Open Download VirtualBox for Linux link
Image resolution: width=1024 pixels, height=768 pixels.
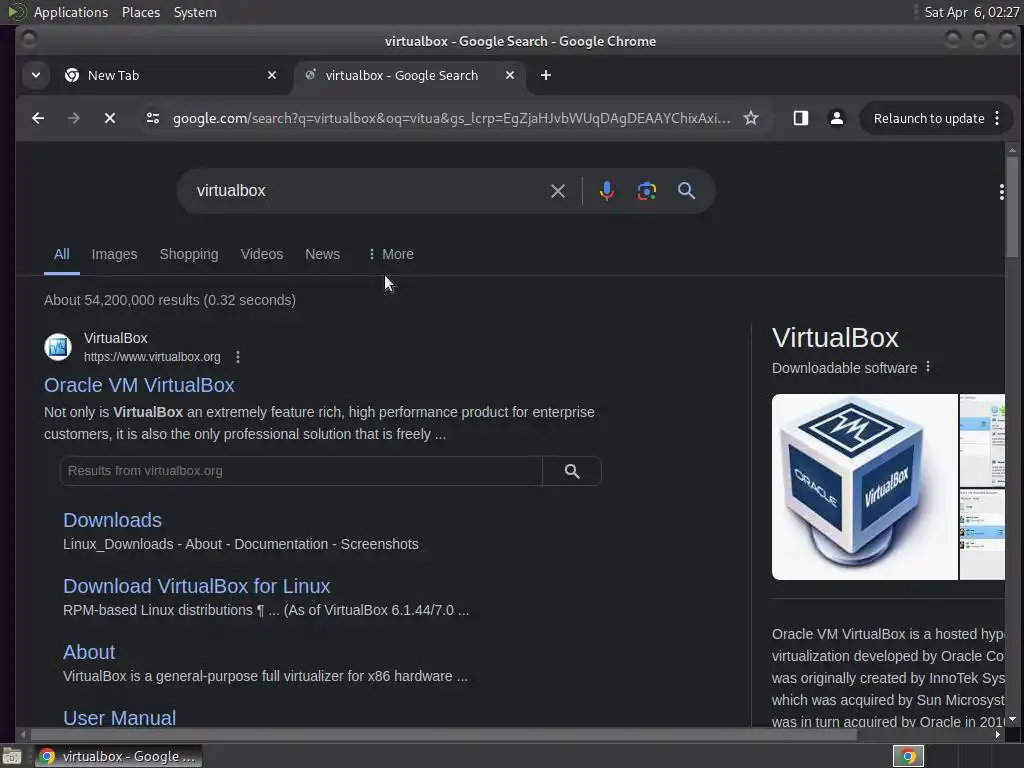[x=197, y=586]
